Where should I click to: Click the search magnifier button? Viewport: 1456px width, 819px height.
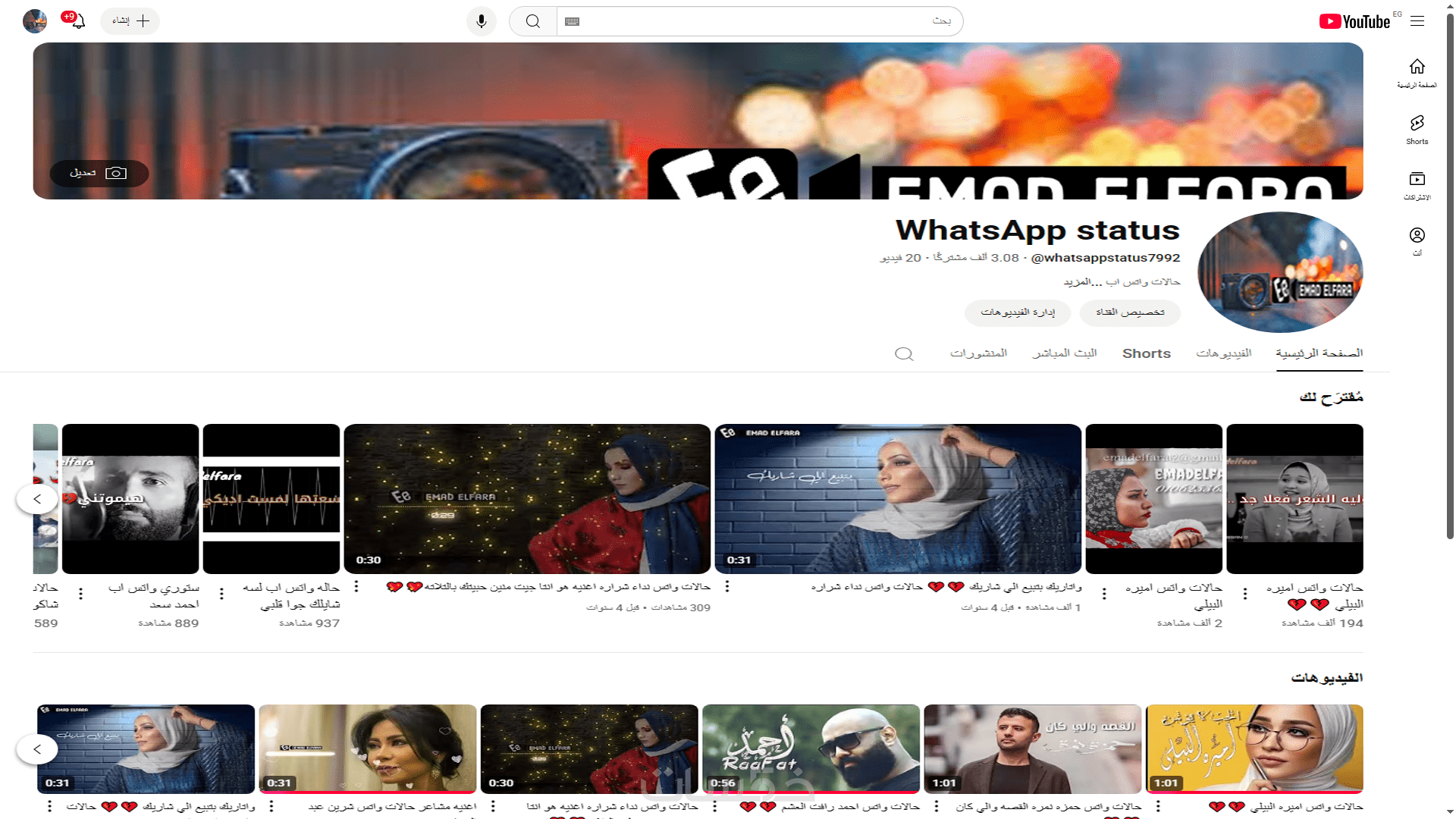533,21
